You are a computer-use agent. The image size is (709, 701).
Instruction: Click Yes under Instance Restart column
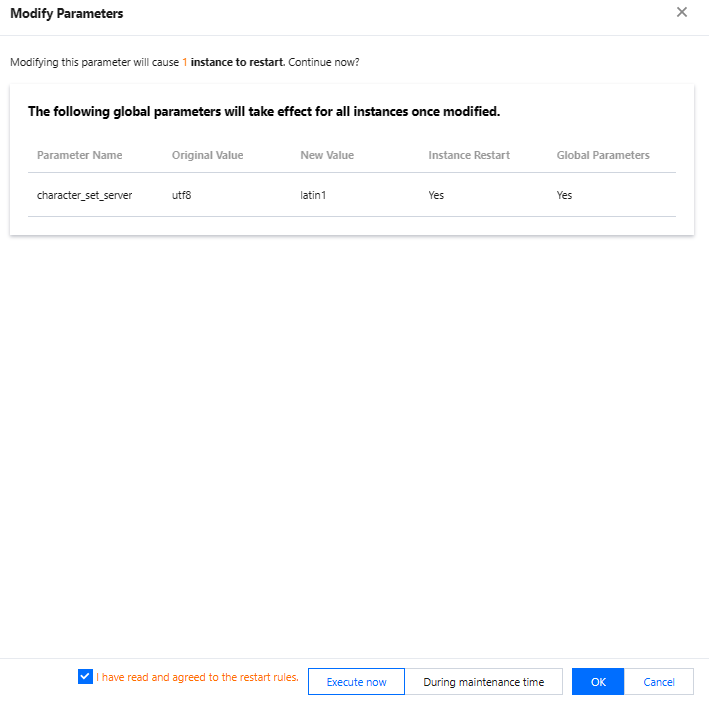pos(436,195)
